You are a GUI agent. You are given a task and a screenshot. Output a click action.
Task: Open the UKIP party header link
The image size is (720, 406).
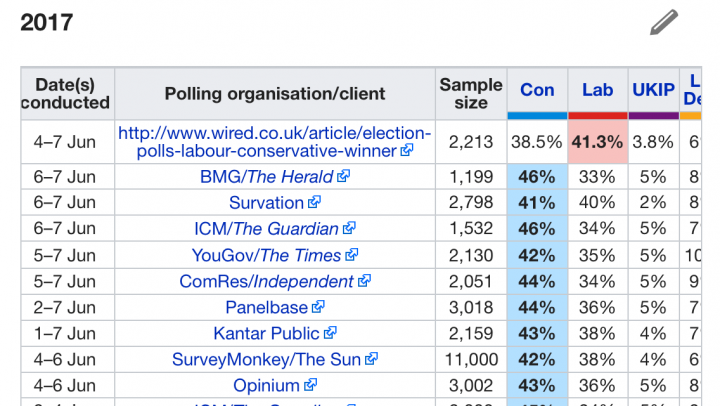click(654, 90)
